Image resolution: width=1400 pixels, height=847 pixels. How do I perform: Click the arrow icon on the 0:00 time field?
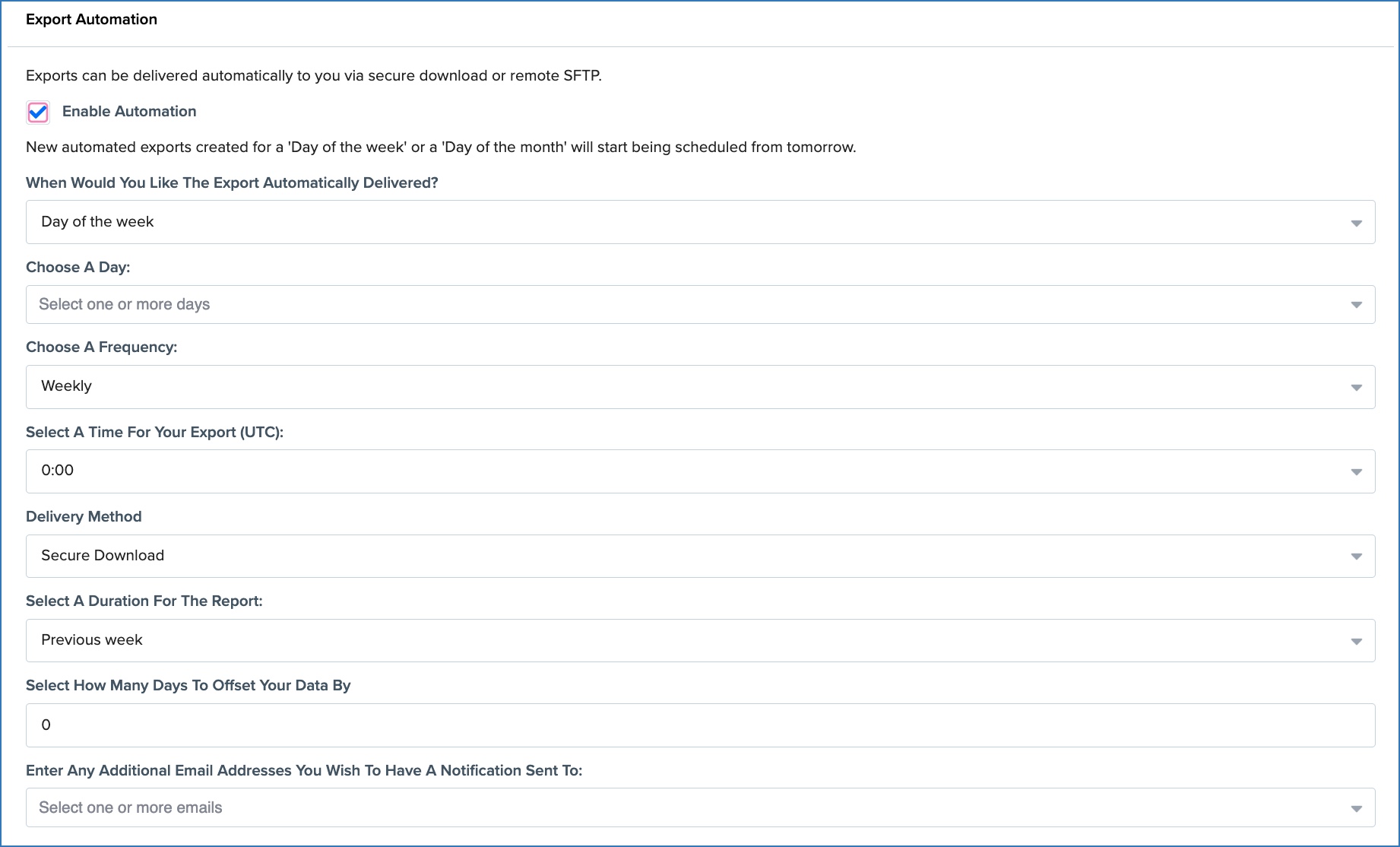tap(1356, 472)
